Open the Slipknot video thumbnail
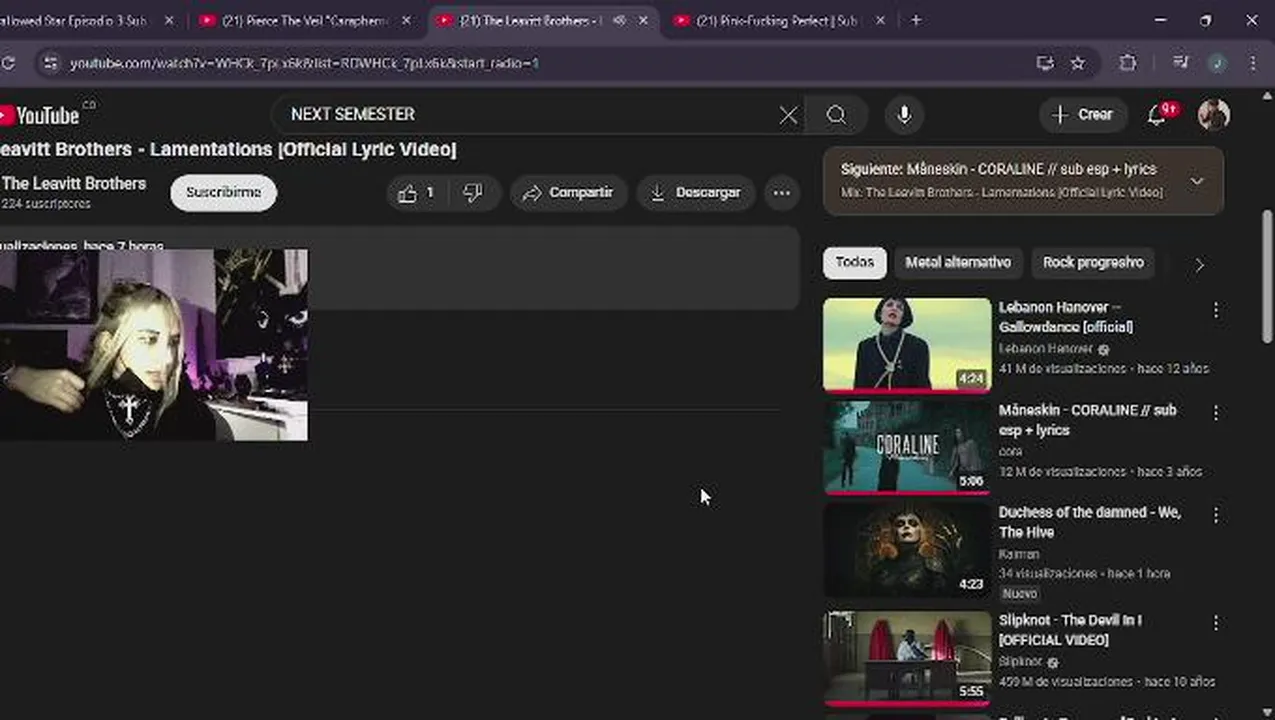This screenshot has height=720, width=1275. pyautogui.click(x=907, y=657)
